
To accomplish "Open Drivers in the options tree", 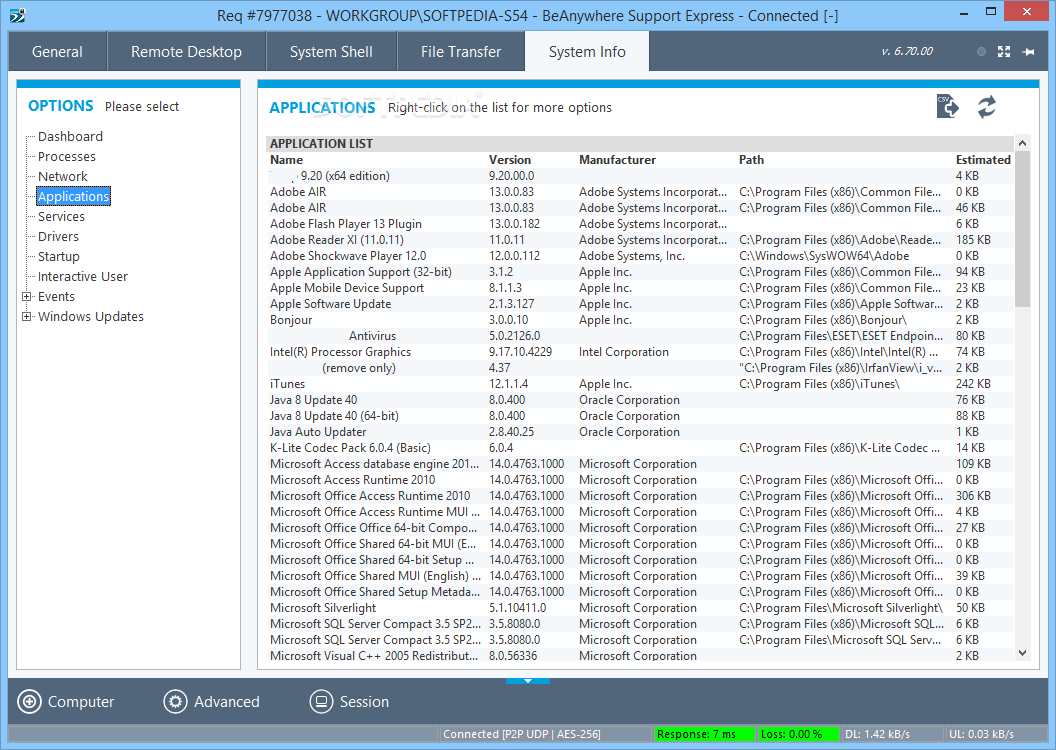I will (x=58, y=237).
